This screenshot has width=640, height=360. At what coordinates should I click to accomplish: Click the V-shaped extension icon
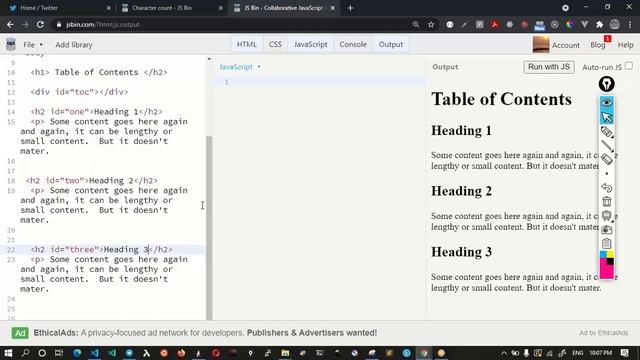point(584,24)
